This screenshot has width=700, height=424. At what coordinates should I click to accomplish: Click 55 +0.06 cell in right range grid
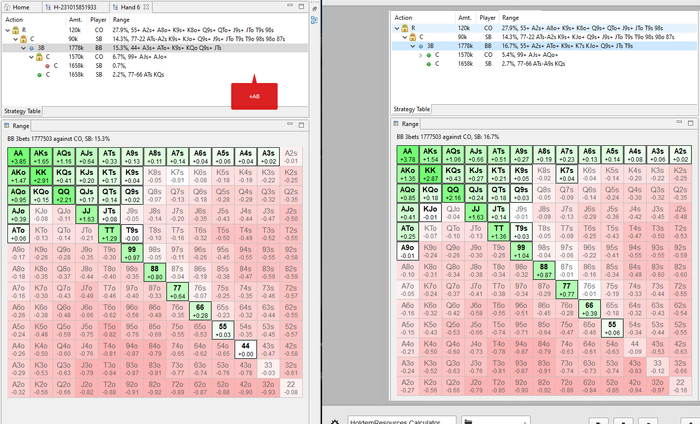[612, 328]
